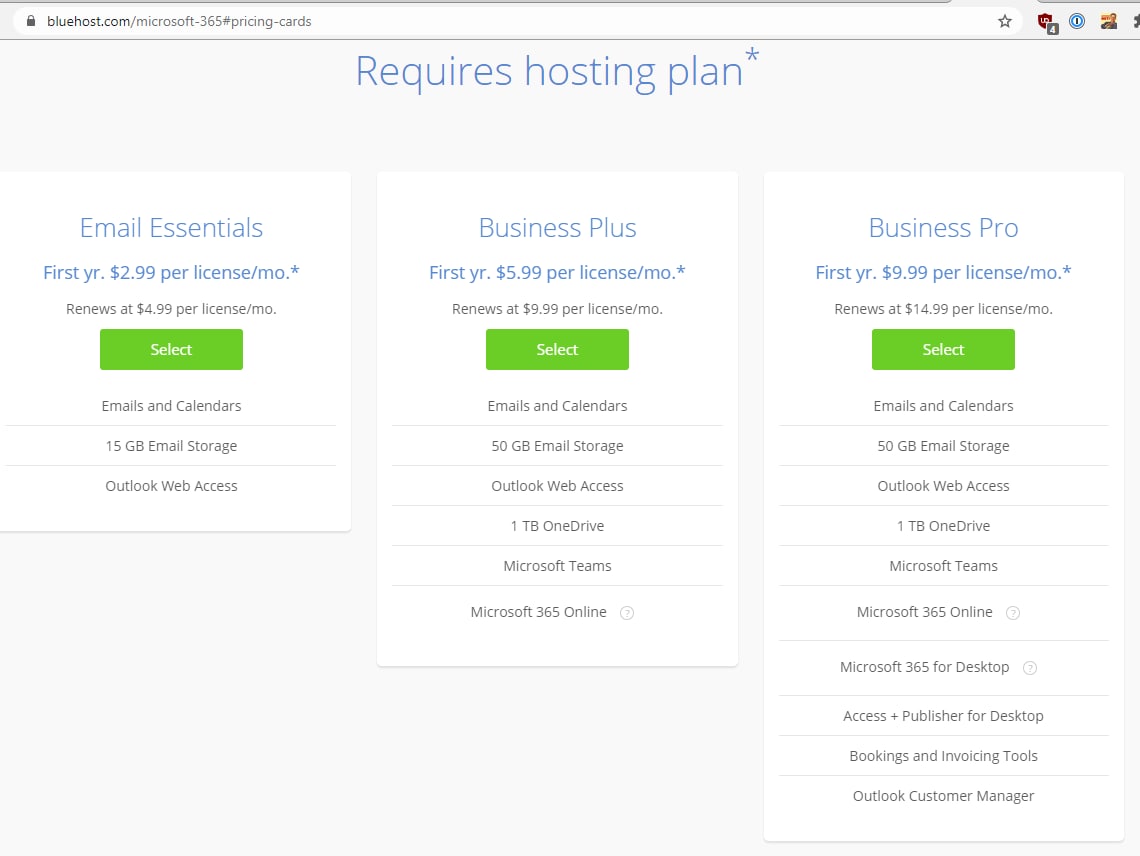Click the bluehost.com URL in address bar

pyautogui.click(x=179, y=21)
